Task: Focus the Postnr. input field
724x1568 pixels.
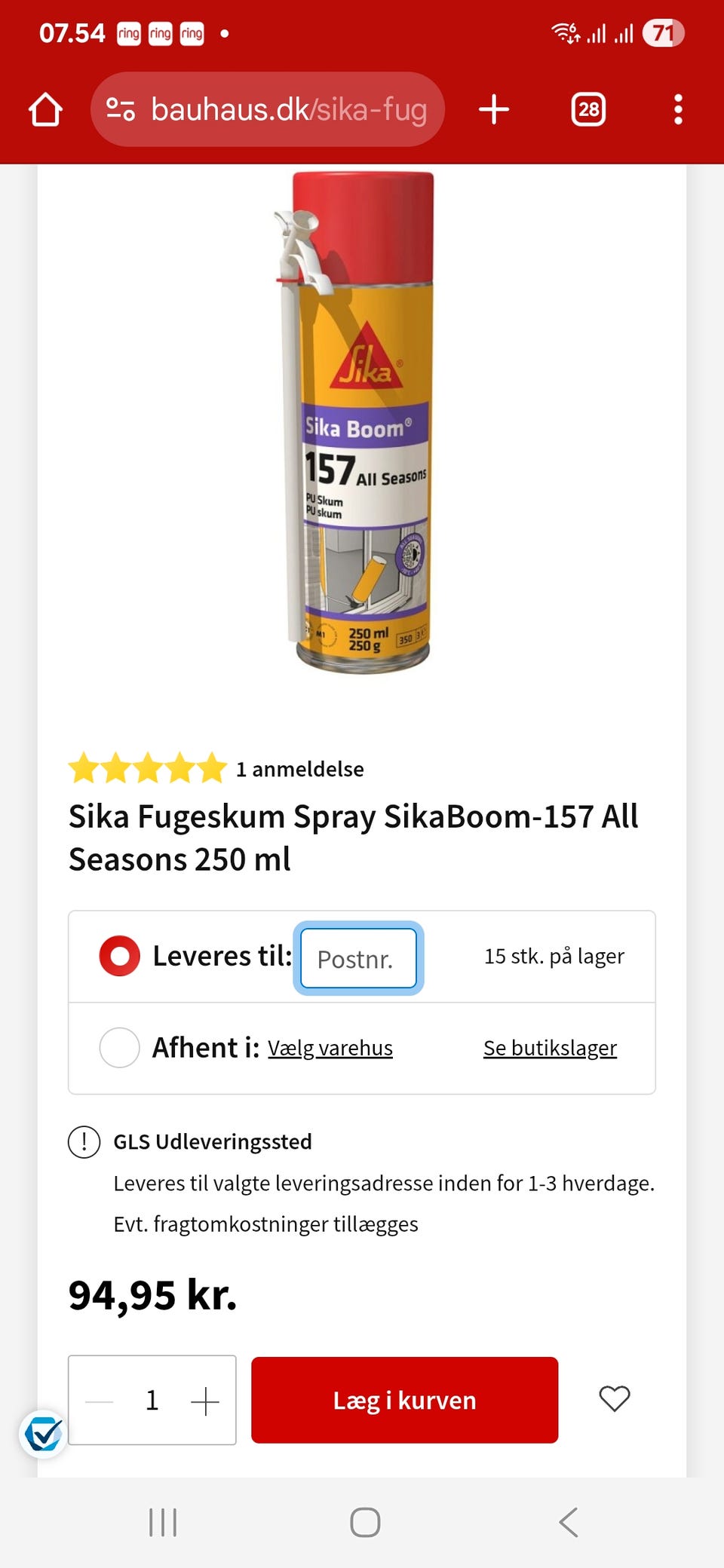Action: pos(358,958)
